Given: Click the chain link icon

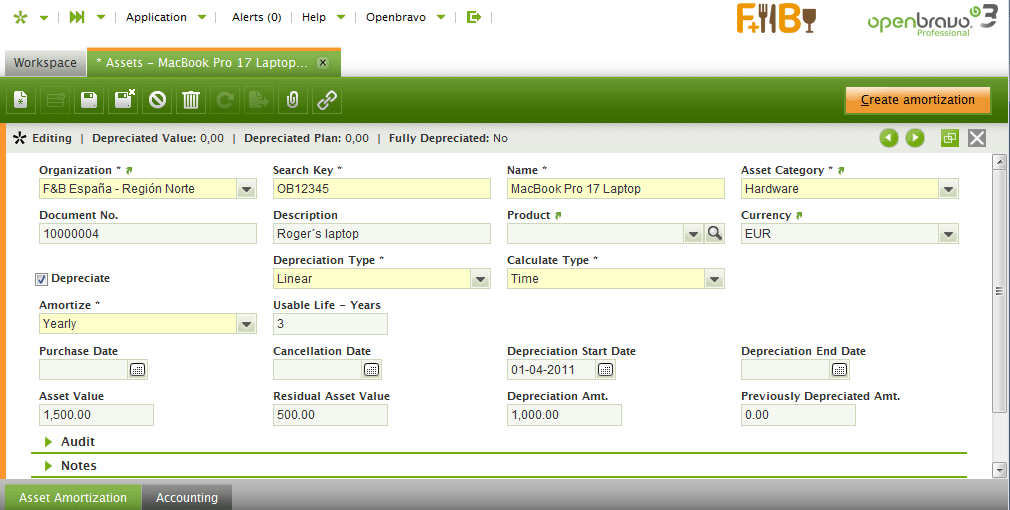Looking at the screenshot, I should pyautogui.click(x=326, y=100).
